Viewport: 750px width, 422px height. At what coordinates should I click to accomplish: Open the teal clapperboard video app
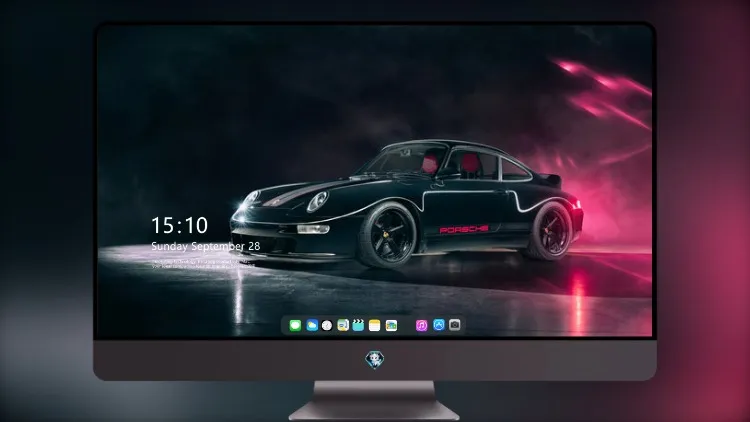pos(358,325)
